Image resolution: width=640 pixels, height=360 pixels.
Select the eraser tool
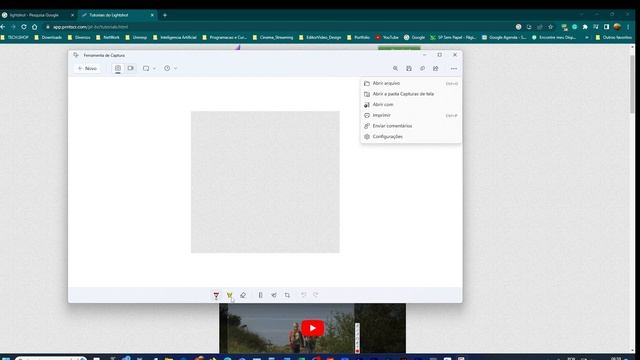click(x=243, y=295)
